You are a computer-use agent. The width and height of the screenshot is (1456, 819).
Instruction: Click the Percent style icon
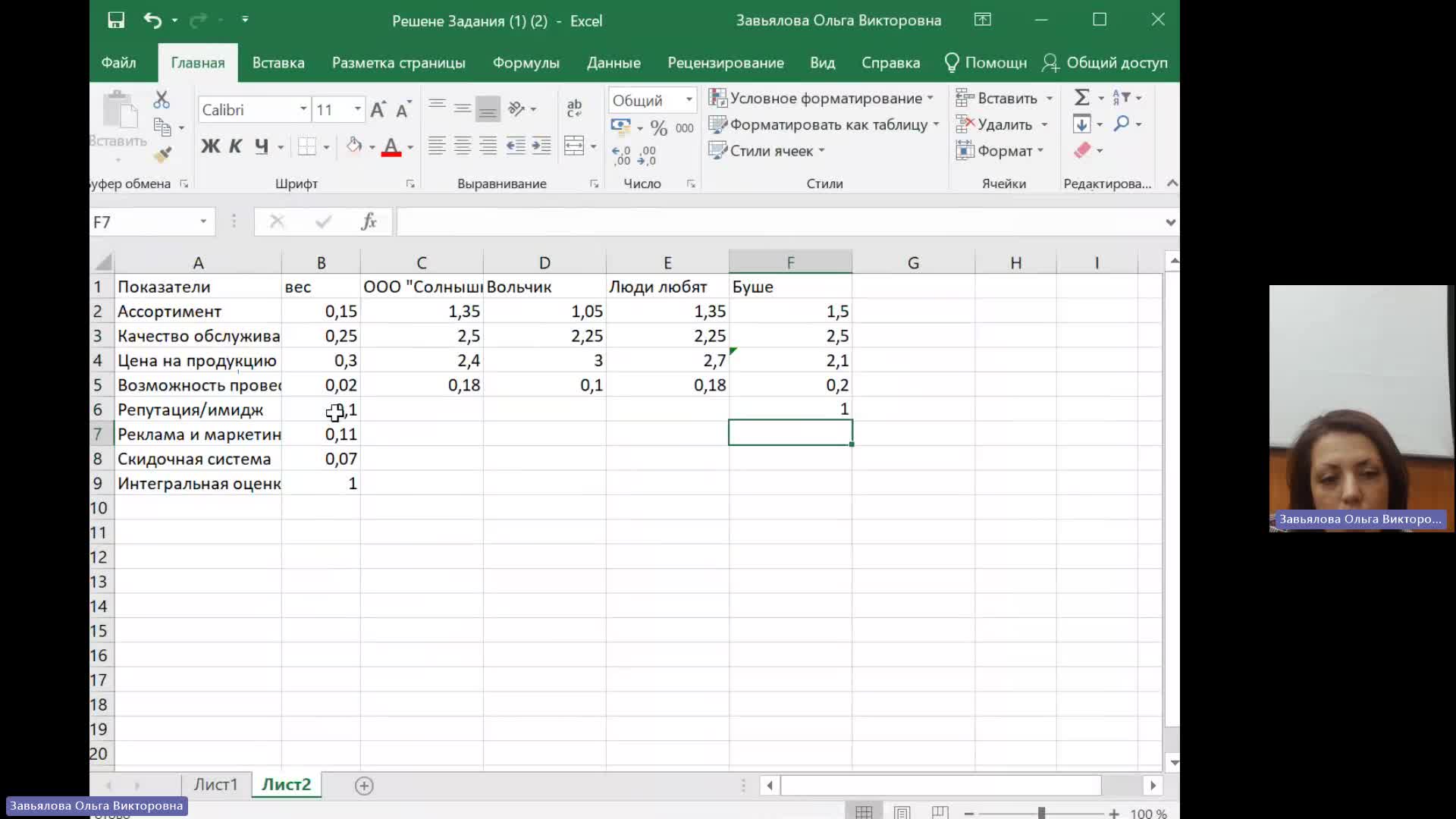click(x=658, y=127)
